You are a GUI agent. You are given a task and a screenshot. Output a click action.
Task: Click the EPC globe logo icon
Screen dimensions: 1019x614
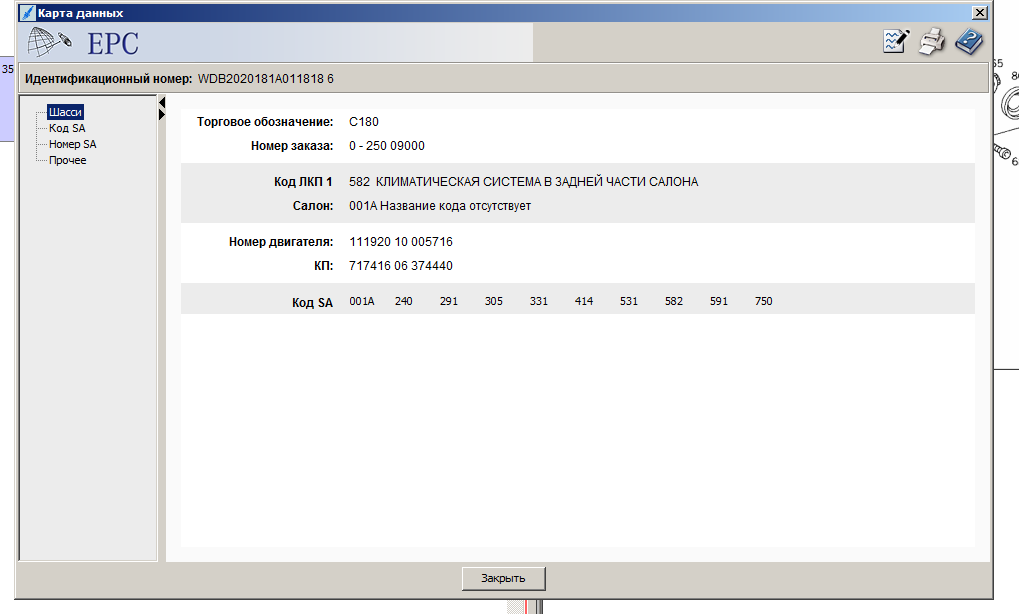point(49,42)
